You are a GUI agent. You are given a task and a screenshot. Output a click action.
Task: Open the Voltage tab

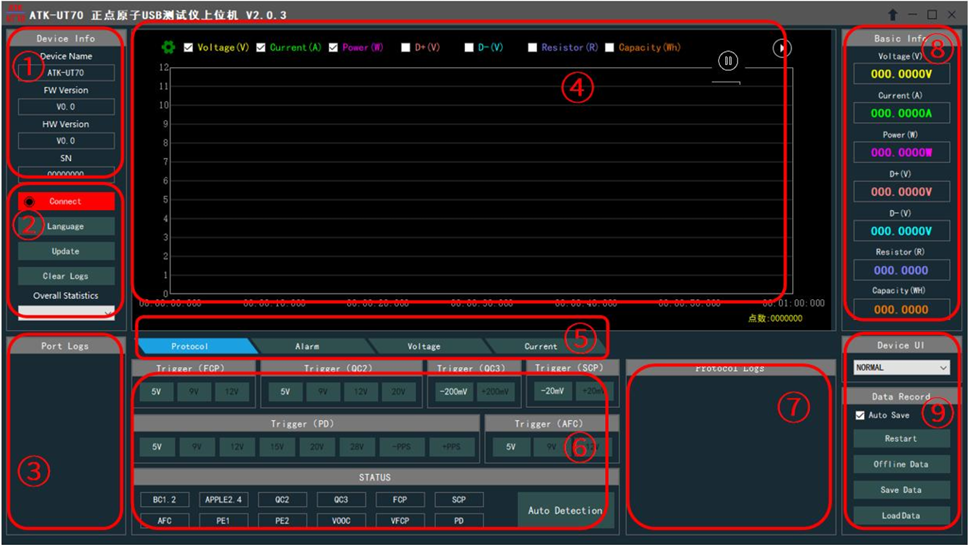423,346
